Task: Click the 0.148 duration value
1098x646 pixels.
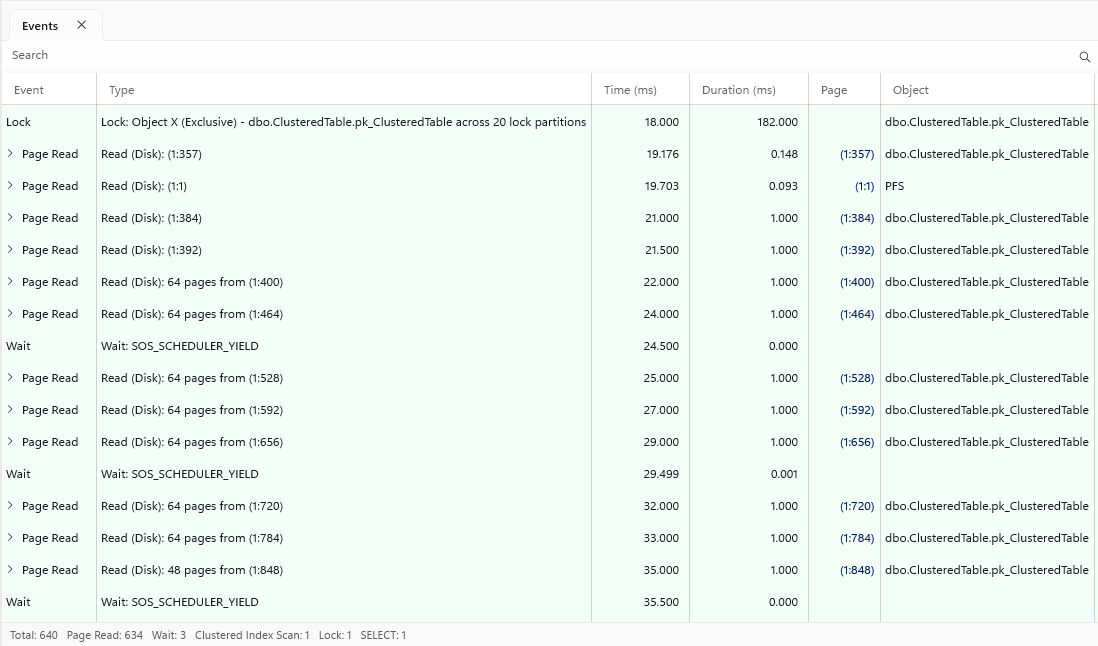Action: click(784, 154)
